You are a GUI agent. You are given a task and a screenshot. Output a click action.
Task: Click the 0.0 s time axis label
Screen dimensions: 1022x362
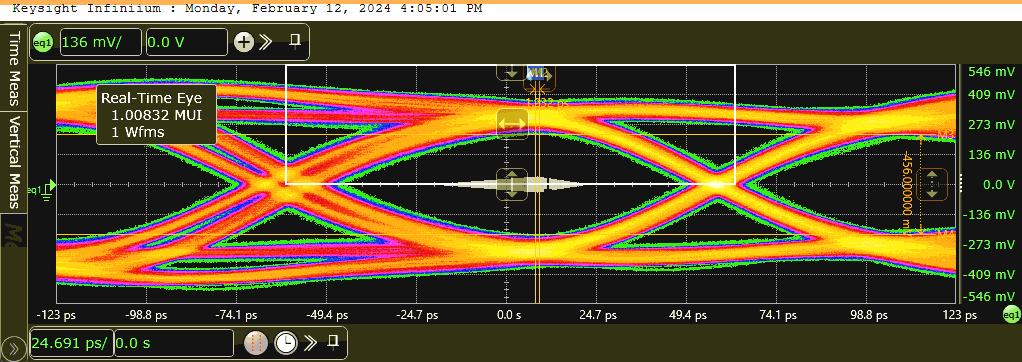509,315
